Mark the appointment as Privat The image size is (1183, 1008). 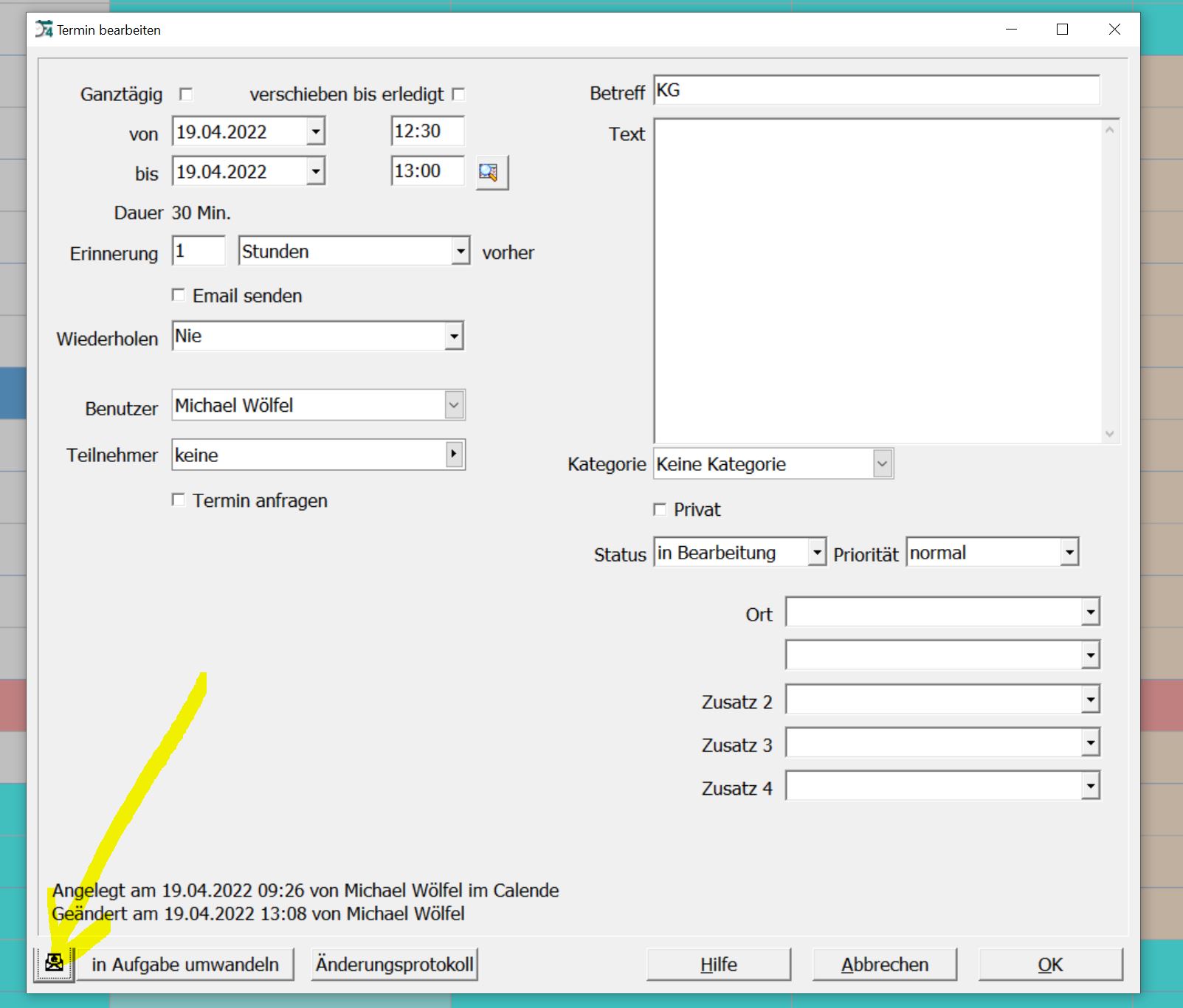pyautogui.click(x=660, y=509)
